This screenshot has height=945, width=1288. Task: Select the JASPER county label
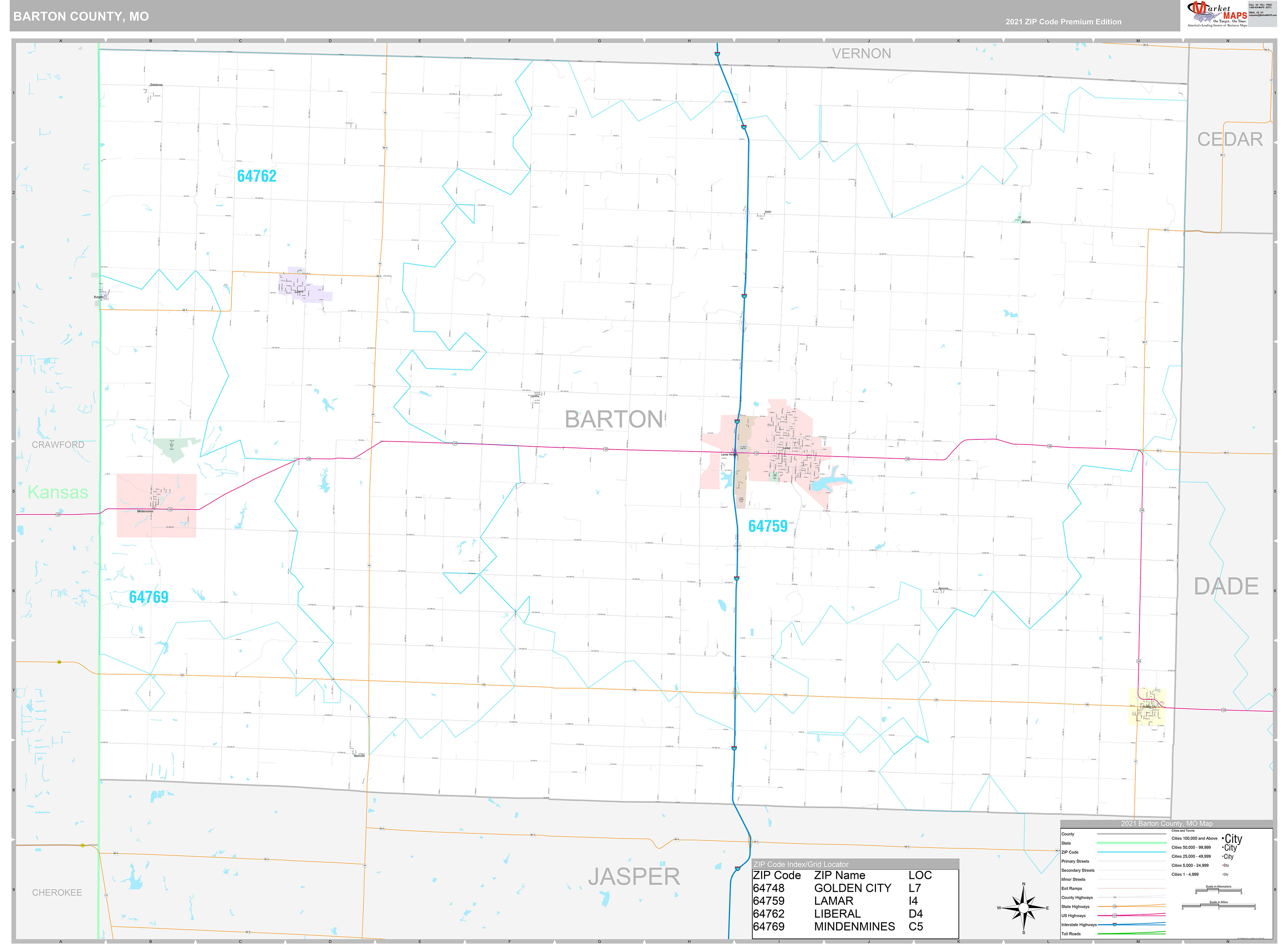[x=635, y=876]
